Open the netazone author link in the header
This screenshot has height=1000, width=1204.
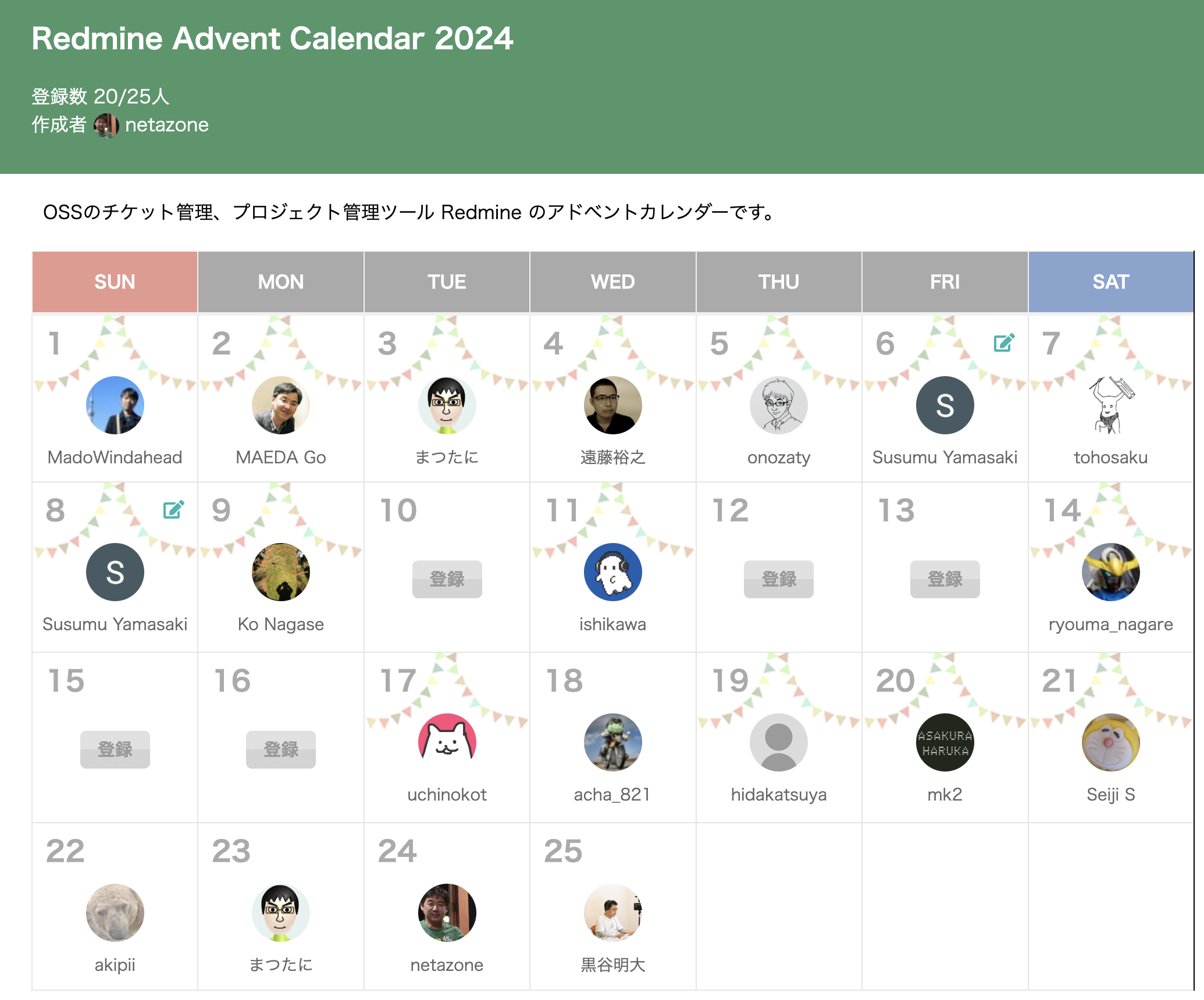(x=167, y=125)
